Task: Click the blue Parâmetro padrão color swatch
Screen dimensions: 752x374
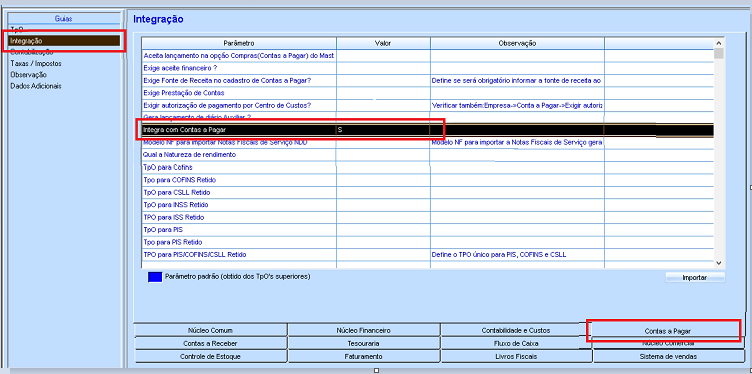Action: (x=155, y=277)
